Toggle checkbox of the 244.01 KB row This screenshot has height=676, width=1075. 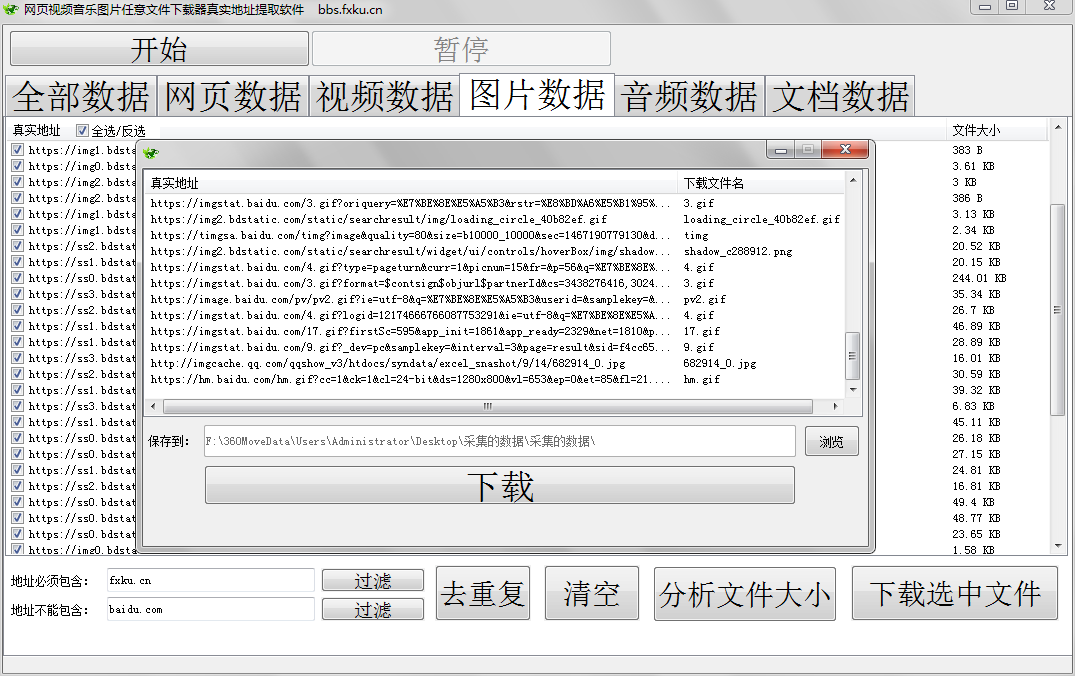[17, 278]
